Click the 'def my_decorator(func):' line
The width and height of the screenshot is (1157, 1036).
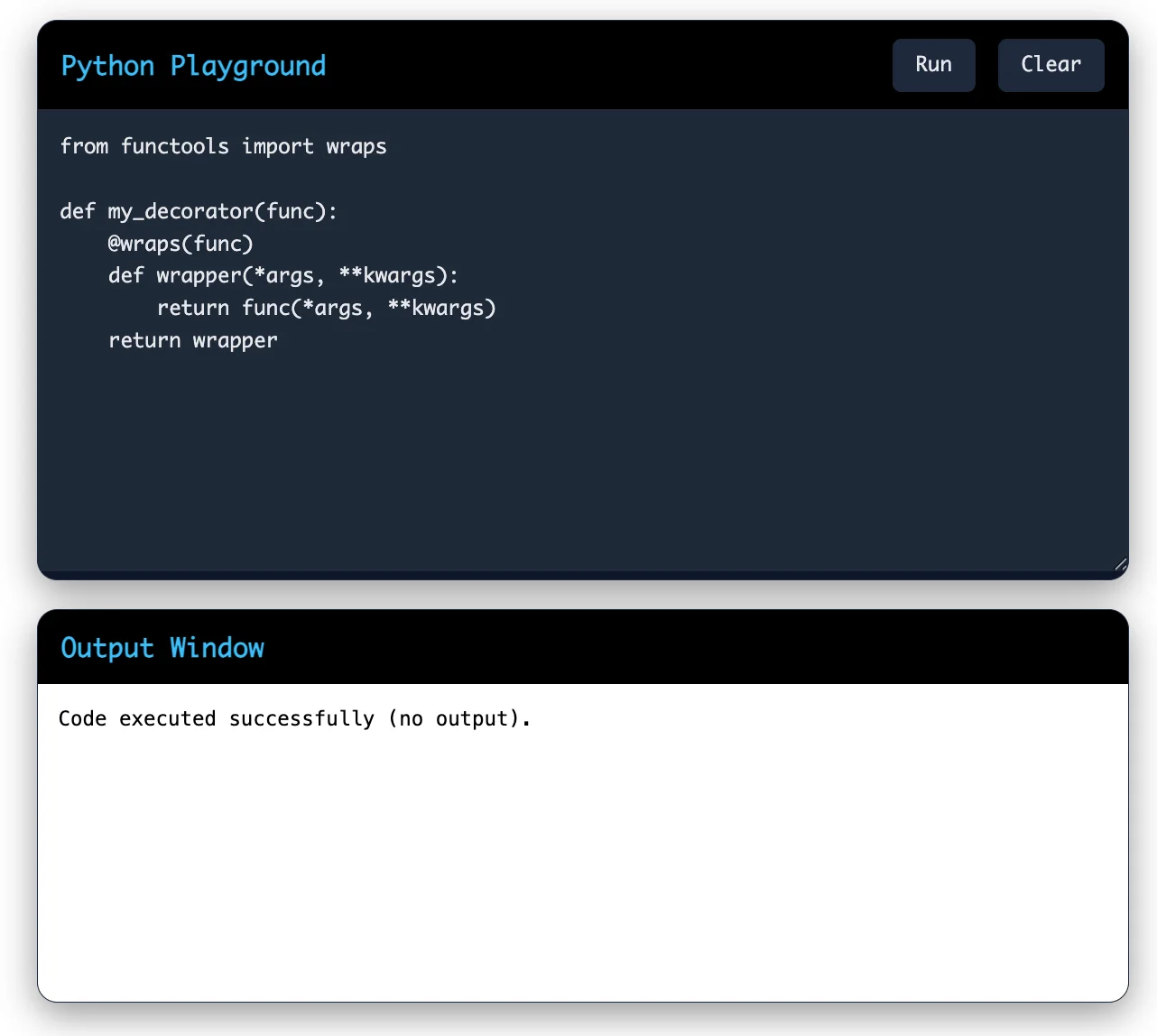[x=199, y=211]
